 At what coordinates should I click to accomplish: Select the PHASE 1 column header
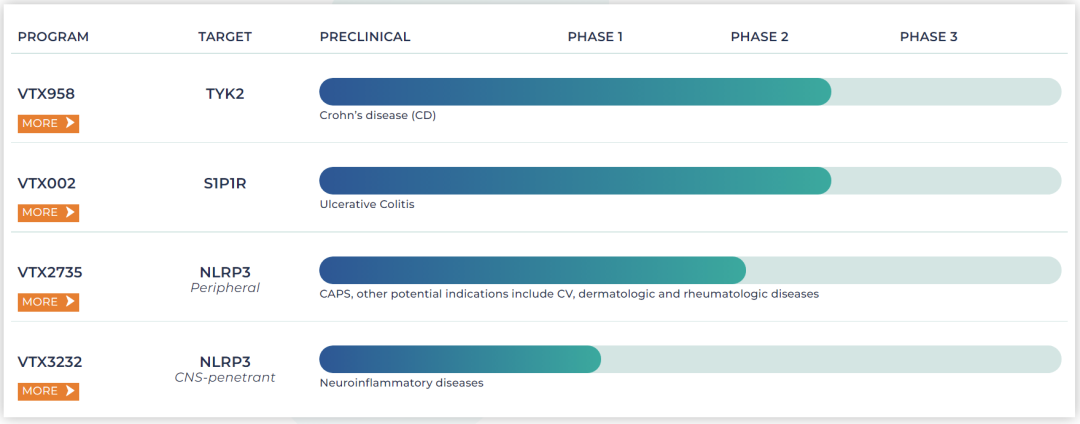point(595,37)
